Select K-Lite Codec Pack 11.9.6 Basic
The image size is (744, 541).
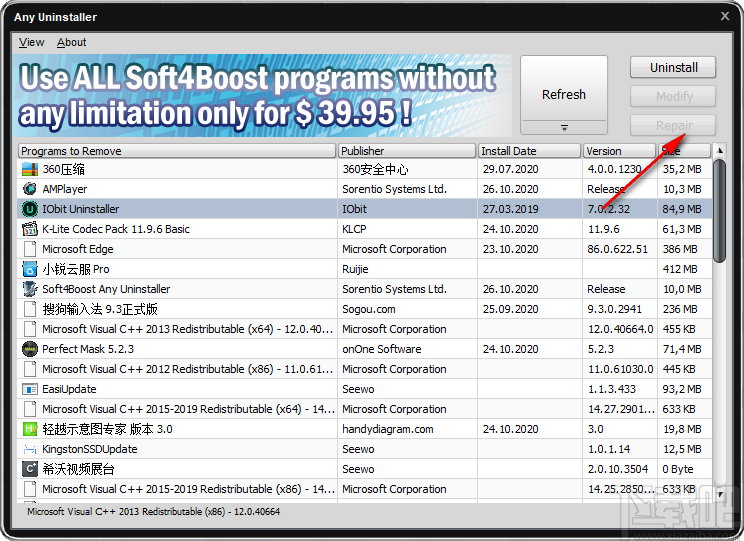tap(116, 229)
